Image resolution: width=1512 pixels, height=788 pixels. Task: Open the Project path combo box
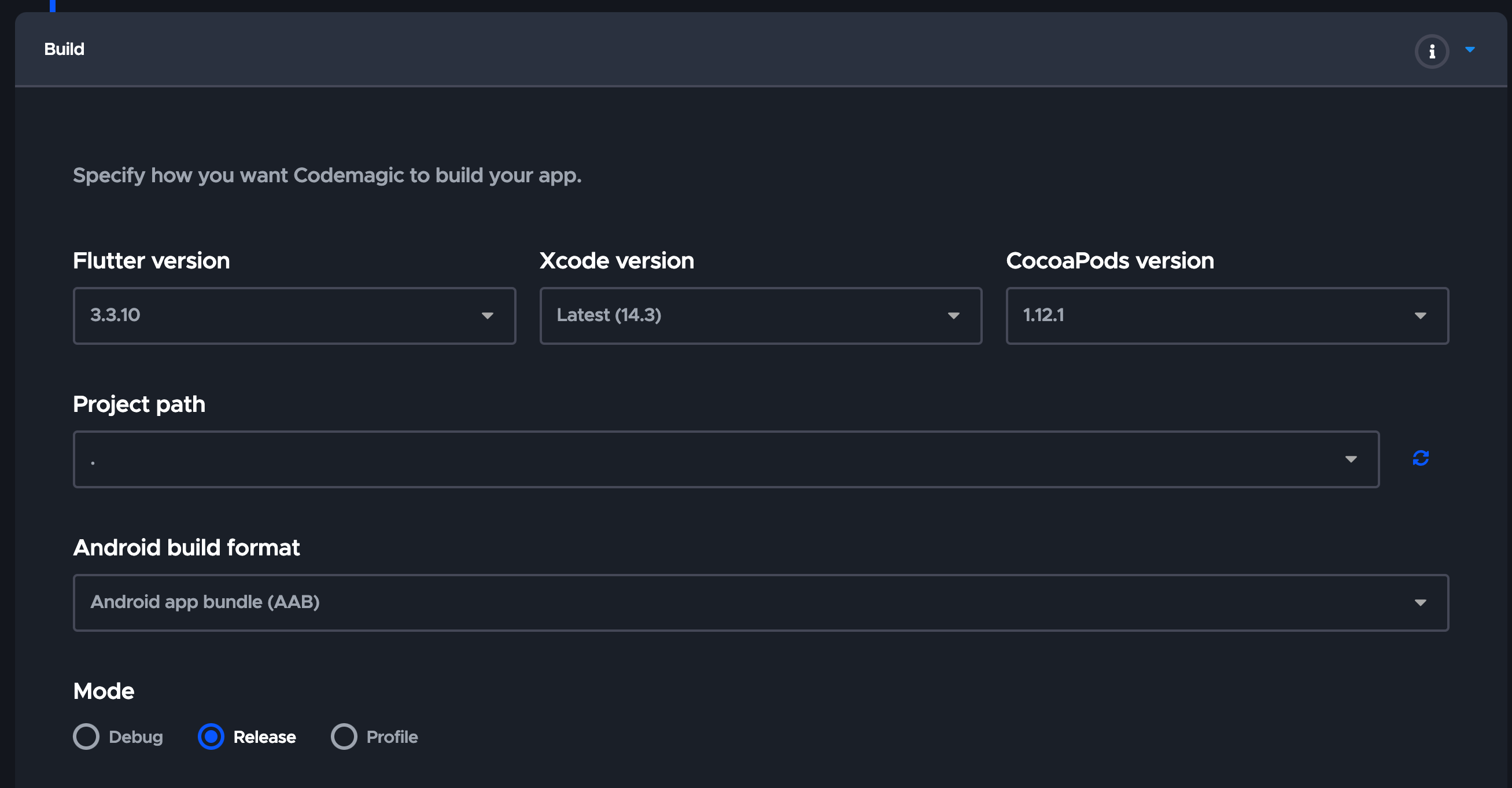pyautogui.click(x=705, y=459)
